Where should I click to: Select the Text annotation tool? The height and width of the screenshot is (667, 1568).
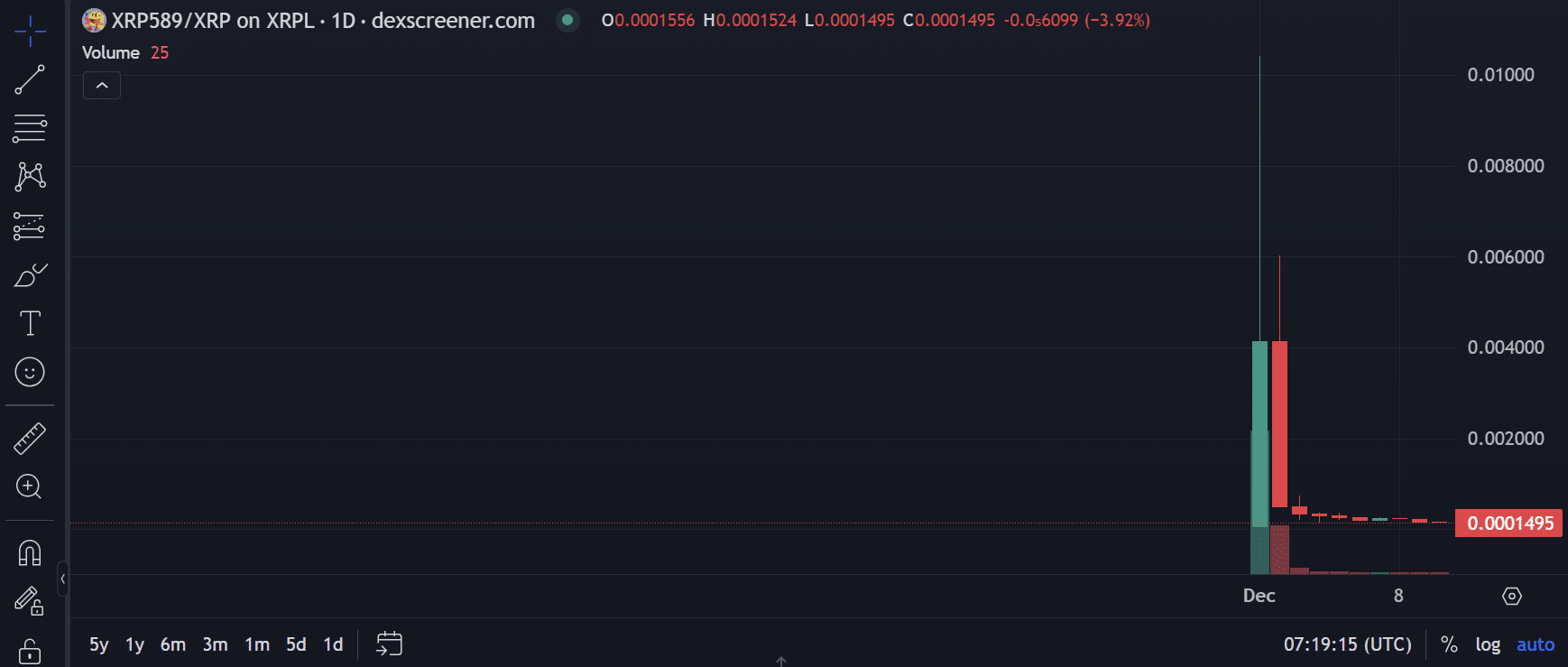[30, 323]
